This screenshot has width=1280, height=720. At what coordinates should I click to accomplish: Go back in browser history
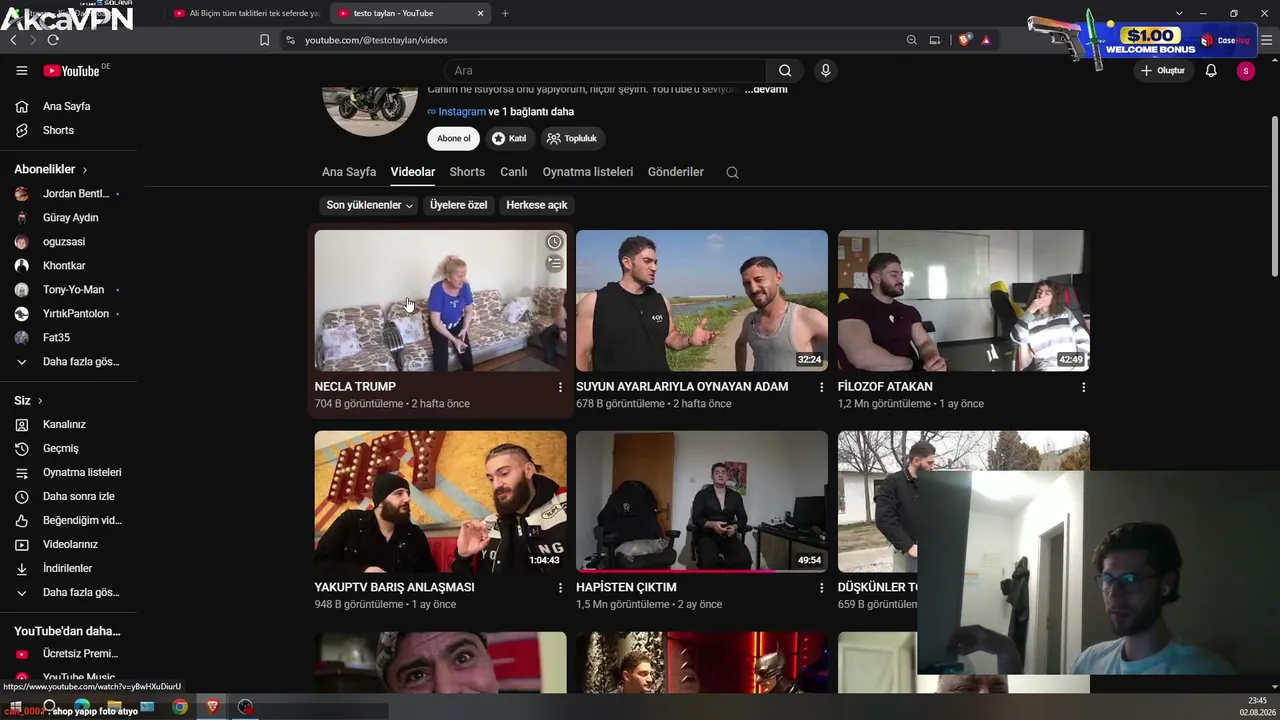pyautogui.click(x=13, y=40)
